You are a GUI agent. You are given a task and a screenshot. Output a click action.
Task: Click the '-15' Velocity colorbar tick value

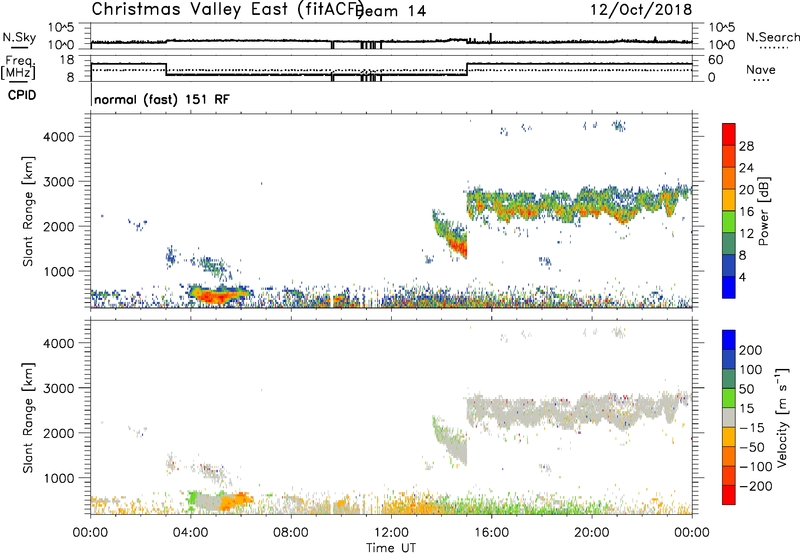(x=752, y=427)
